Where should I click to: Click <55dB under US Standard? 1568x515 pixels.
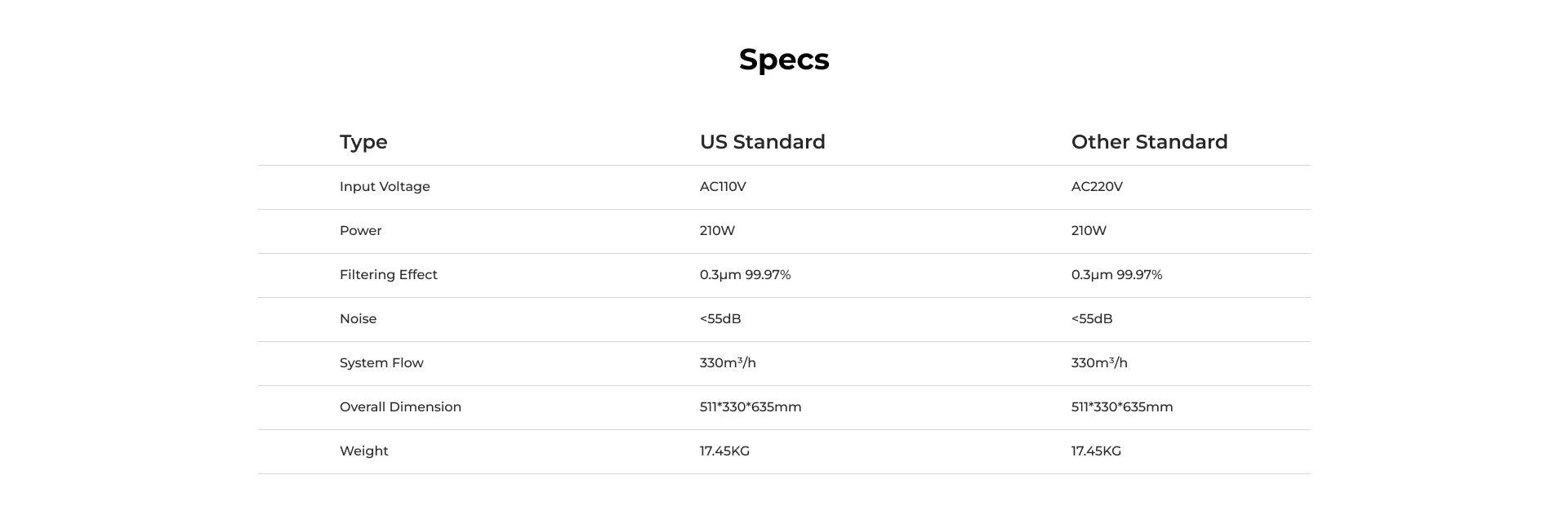pyautogui.click(x=720, y=319)
